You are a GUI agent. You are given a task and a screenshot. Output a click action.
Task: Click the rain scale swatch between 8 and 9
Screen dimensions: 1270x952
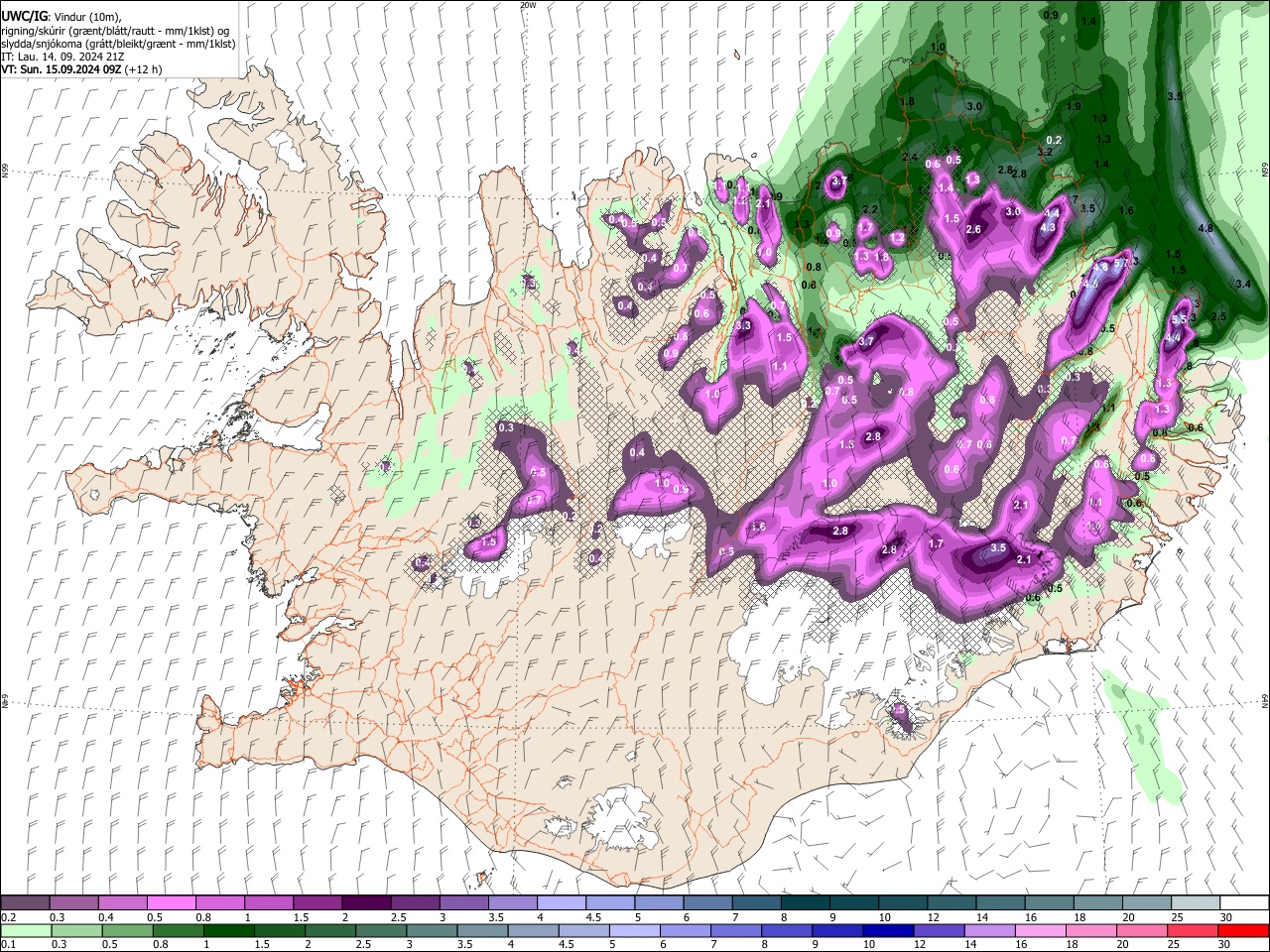[787, 930]
